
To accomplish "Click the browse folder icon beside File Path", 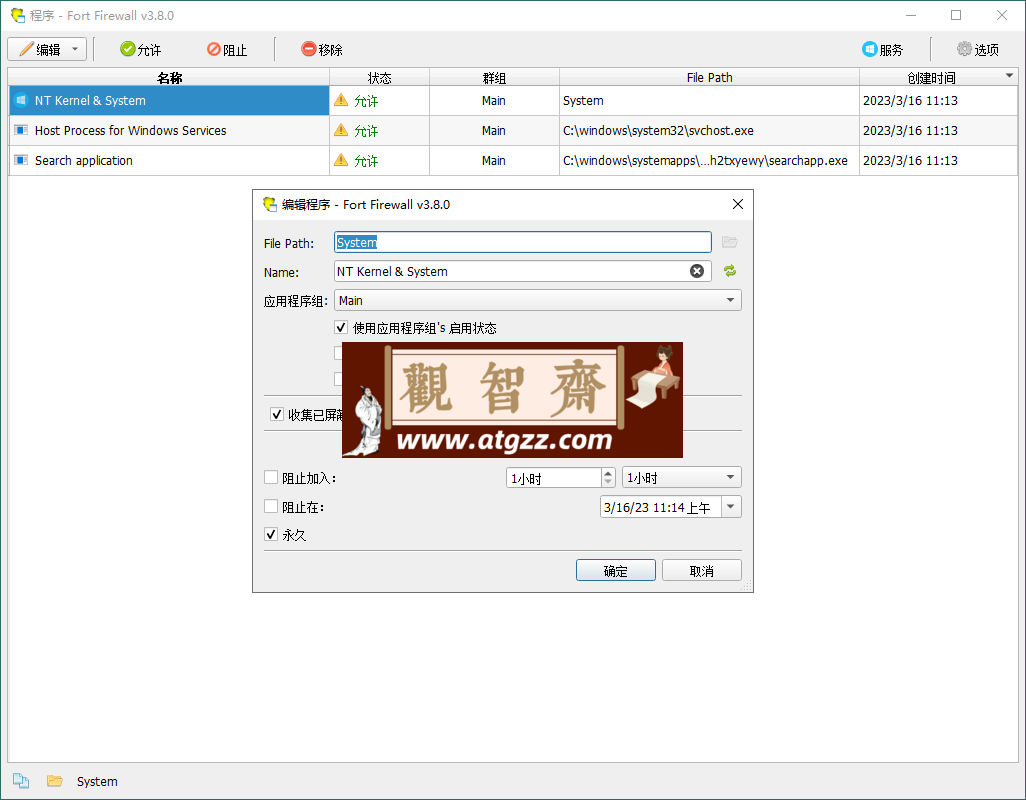I will [730, 242].
